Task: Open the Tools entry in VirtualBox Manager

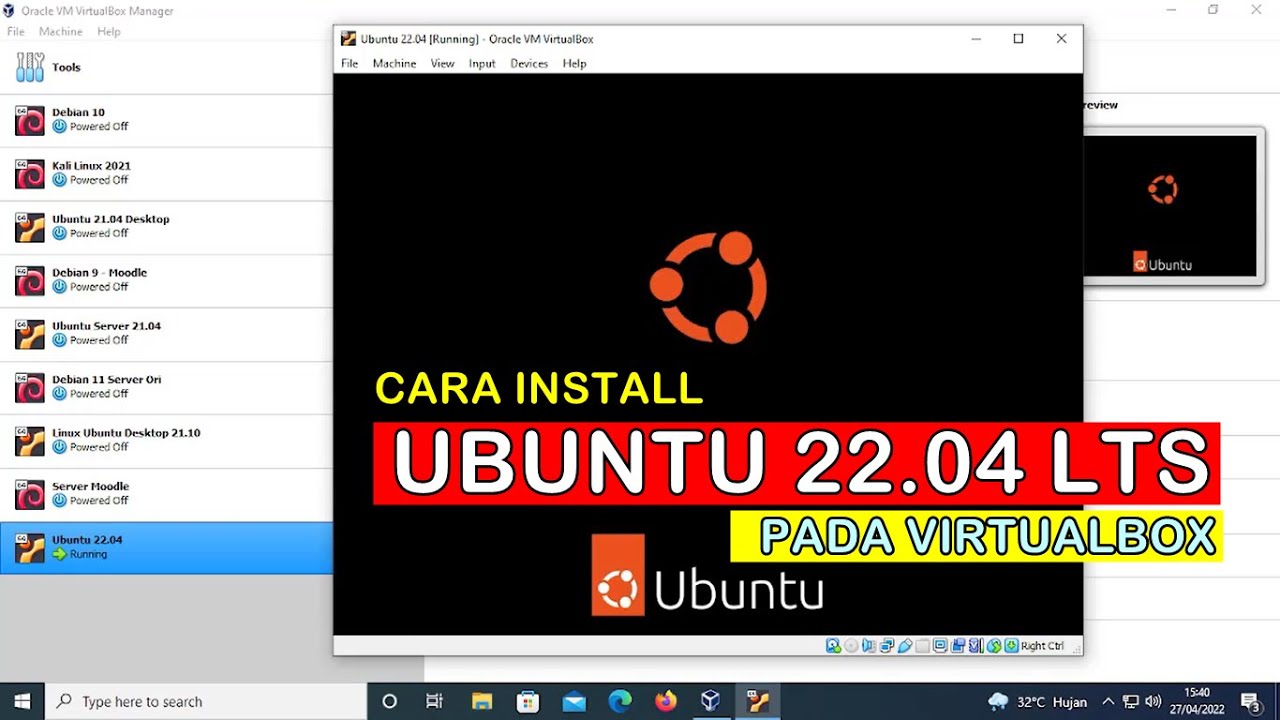Action: point(166,67)
